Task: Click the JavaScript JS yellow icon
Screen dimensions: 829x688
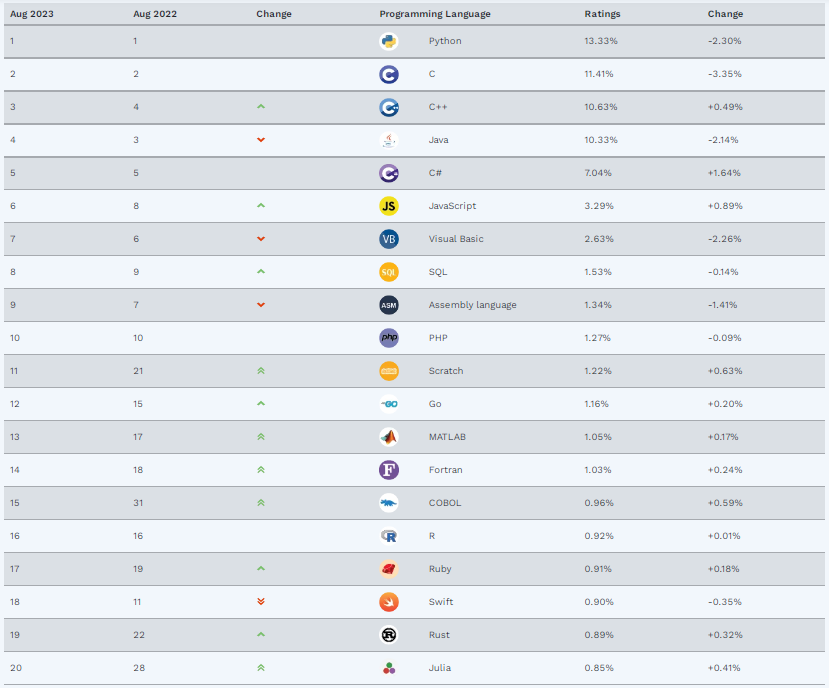Action: 389,206
